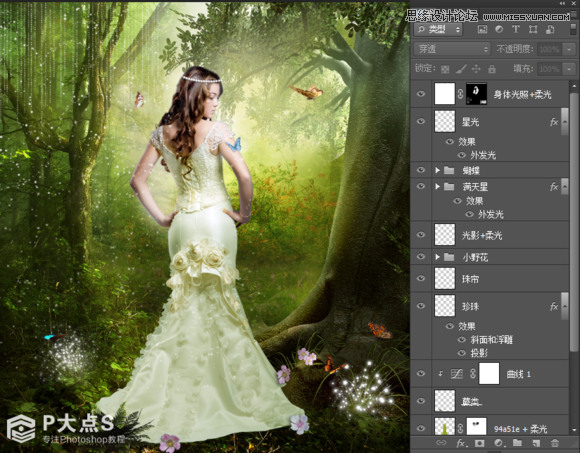580x453 pixels.
Task: Lock transparent pixels with the checkerboard icon
Action: [x=445, y=69]
